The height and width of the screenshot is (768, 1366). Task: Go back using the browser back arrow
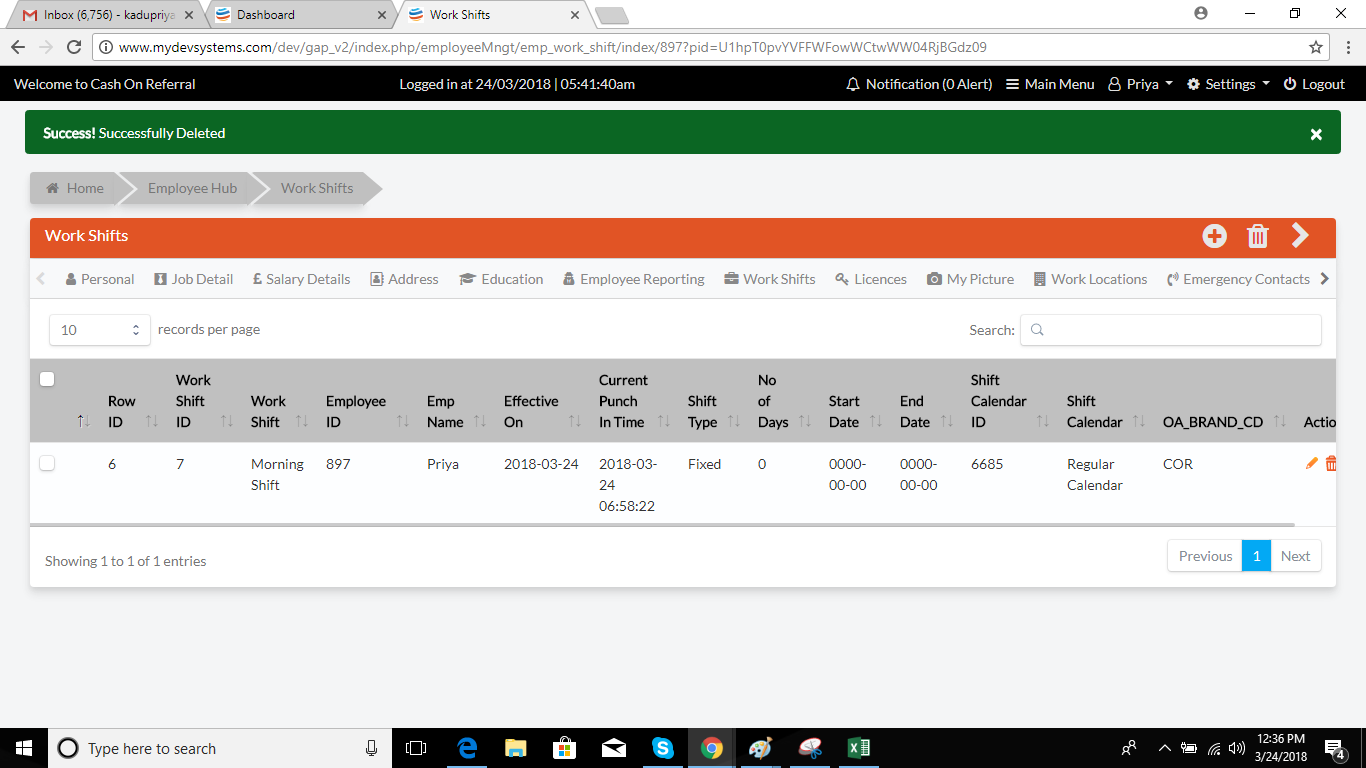(18, 47)
